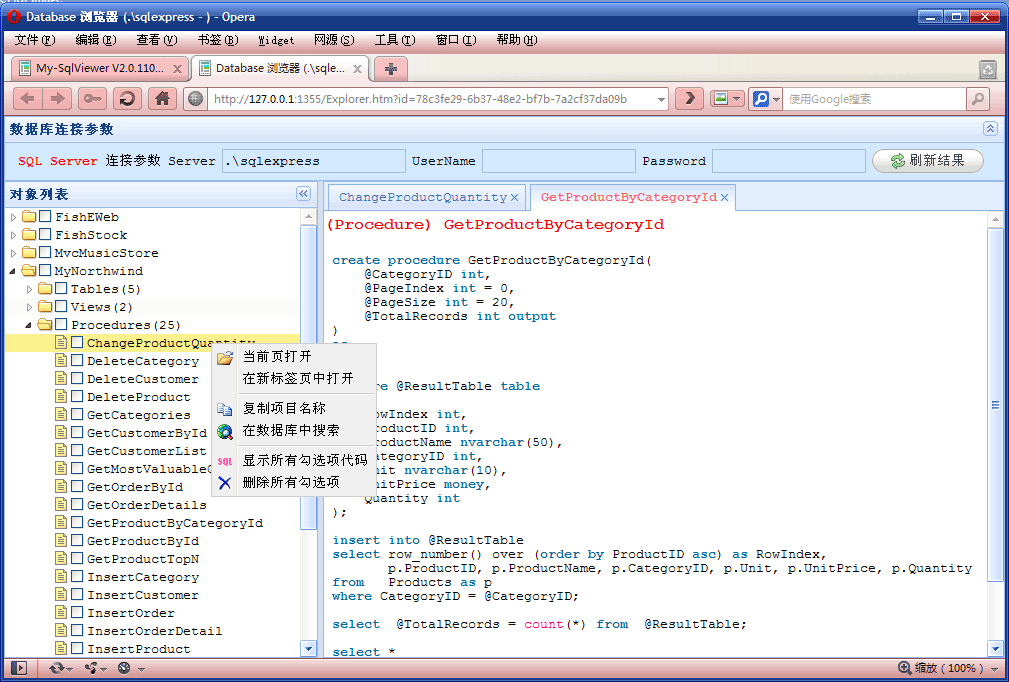The width and height of the screenshot is (1009, 682).
Task: Choose 当前页打开 from the context menu
Action: 294,356
